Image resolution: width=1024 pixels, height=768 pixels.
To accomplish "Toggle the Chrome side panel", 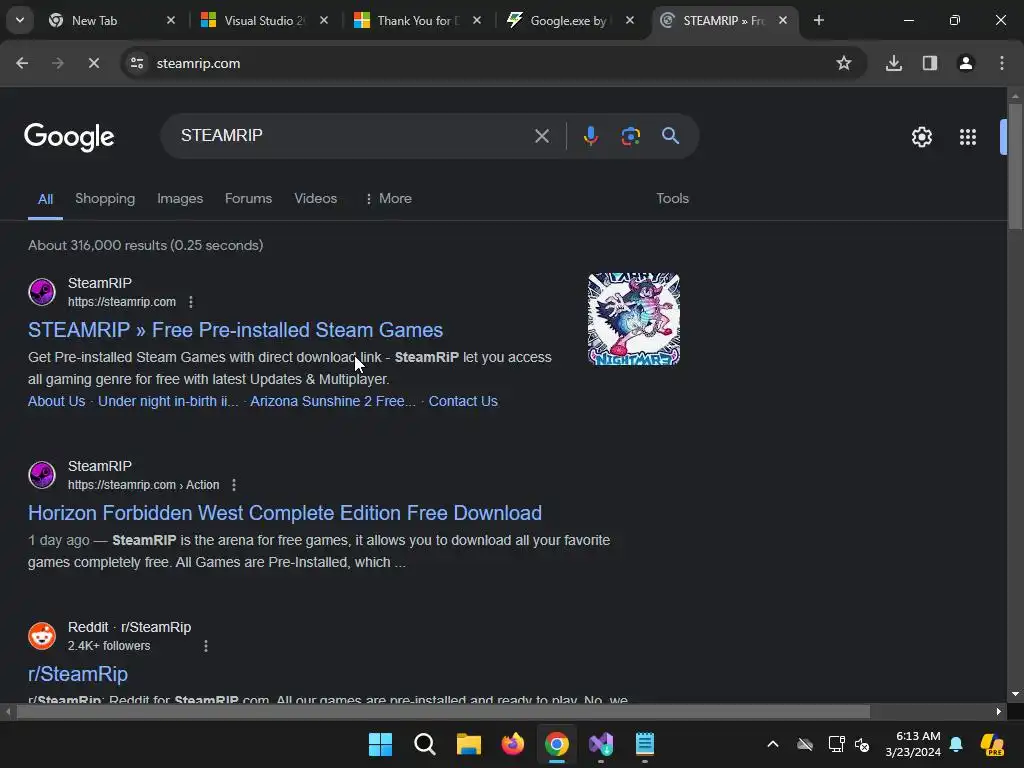I will pyautogui.click(x=930, y=63).
